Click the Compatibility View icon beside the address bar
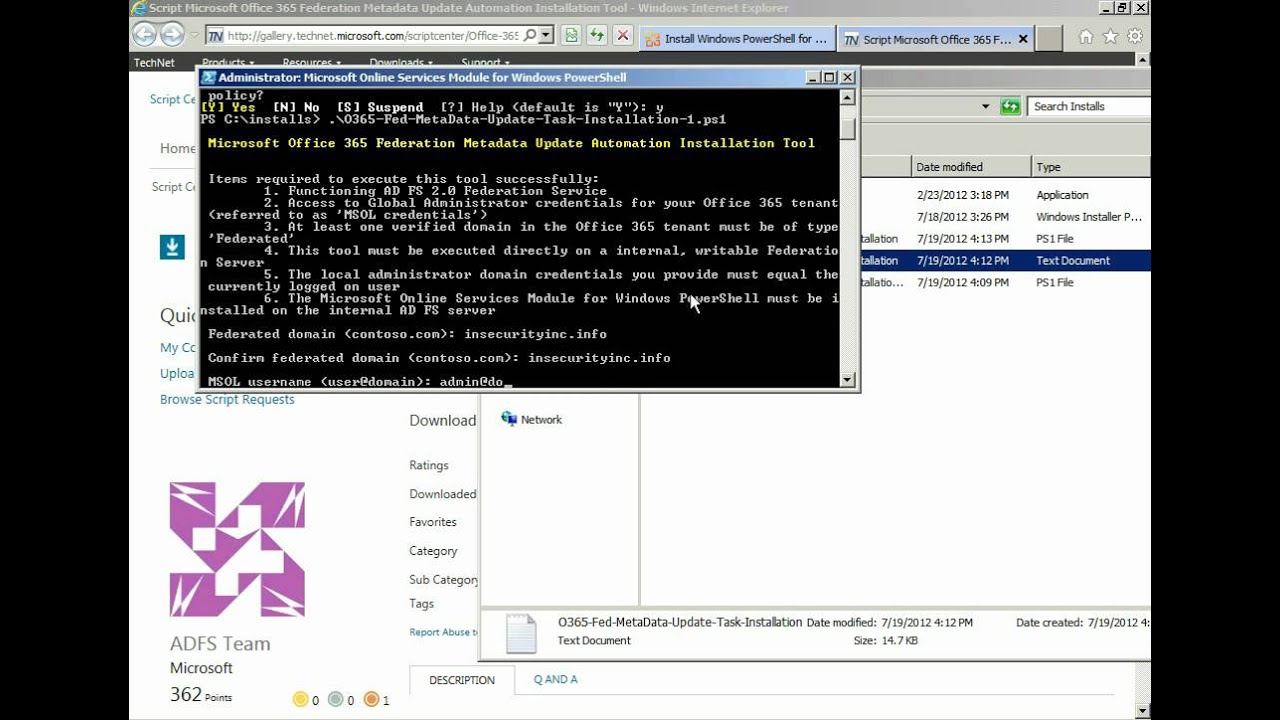Viewport: 1280px width, 720px height. pyautogui.click(x=571, y=35)
